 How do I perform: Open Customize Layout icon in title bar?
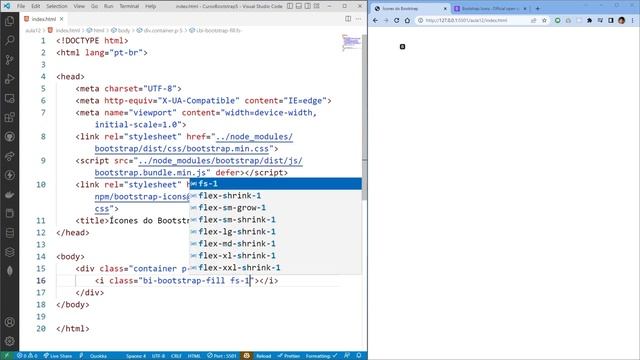(317, 6)
